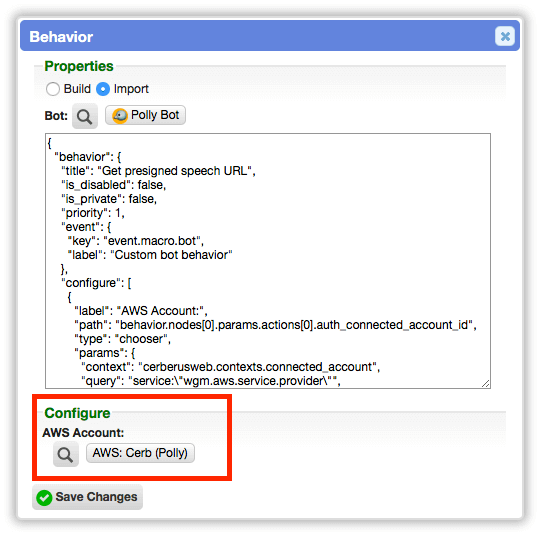Grab the textarea resize handle corner
544x542 pixels.
(x=486, y=383)
